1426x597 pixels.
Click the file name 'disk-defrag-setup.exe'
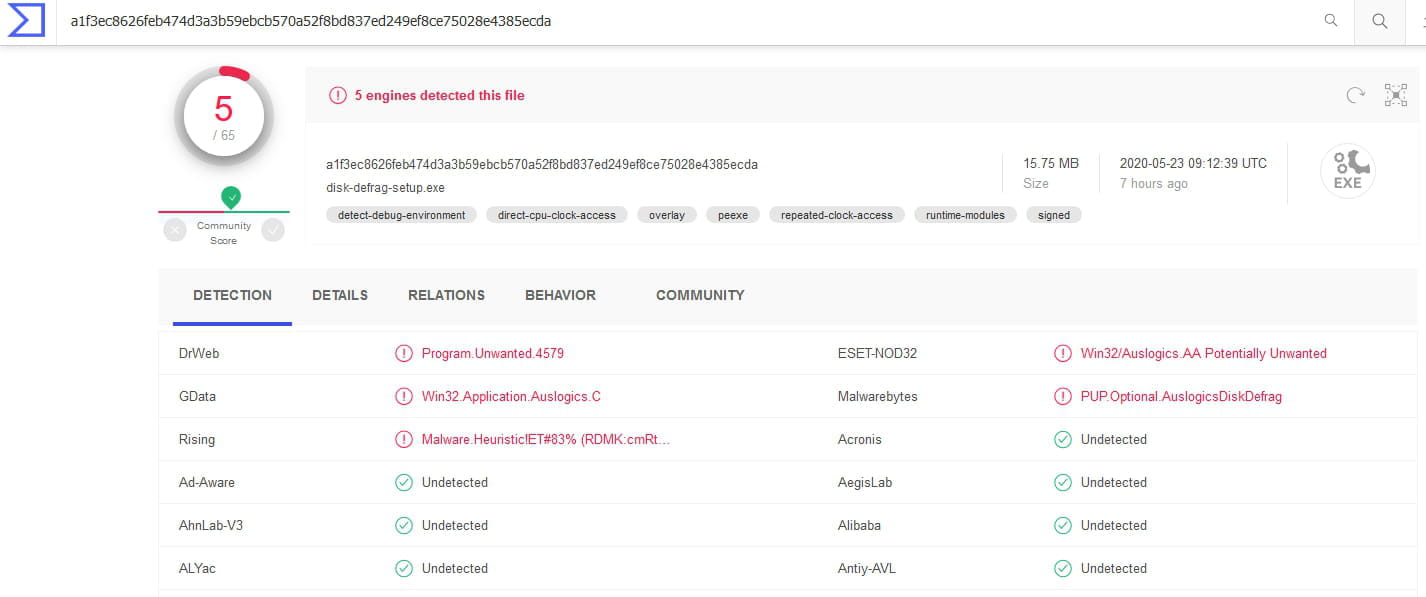click(x=386, y=187)
